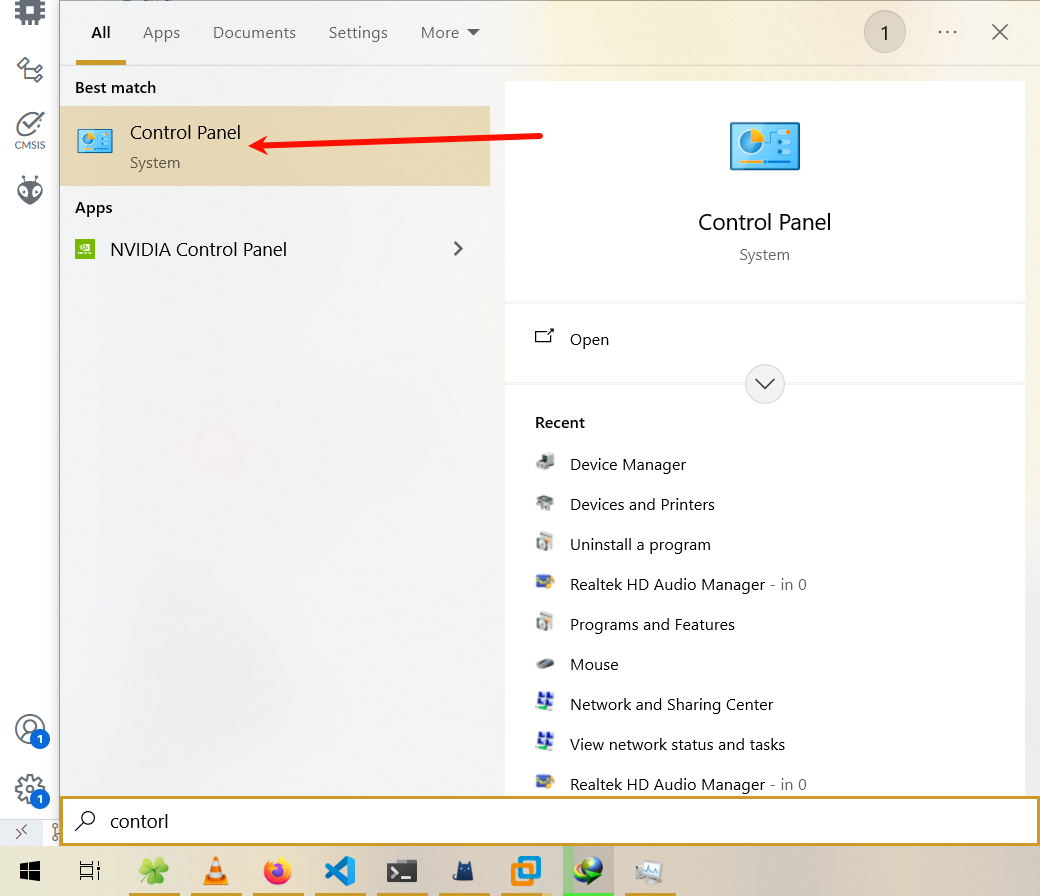The height and width of the screenshot is (896, 1040).
Task: Open the settings gear icon in the sidebar
Action: tap(30, 789)
